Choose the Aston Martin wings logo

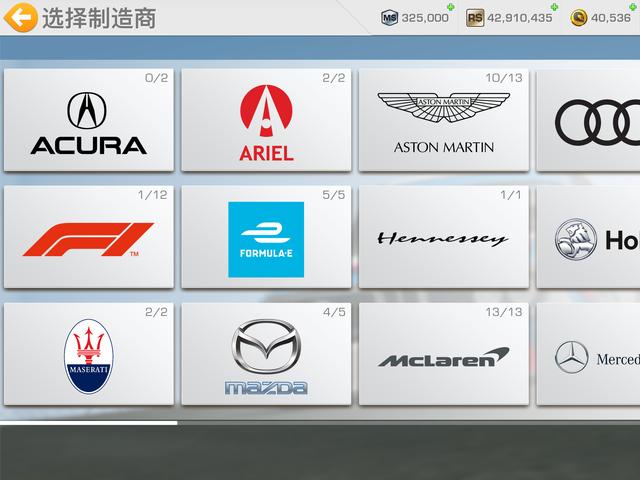coord(443,120)
